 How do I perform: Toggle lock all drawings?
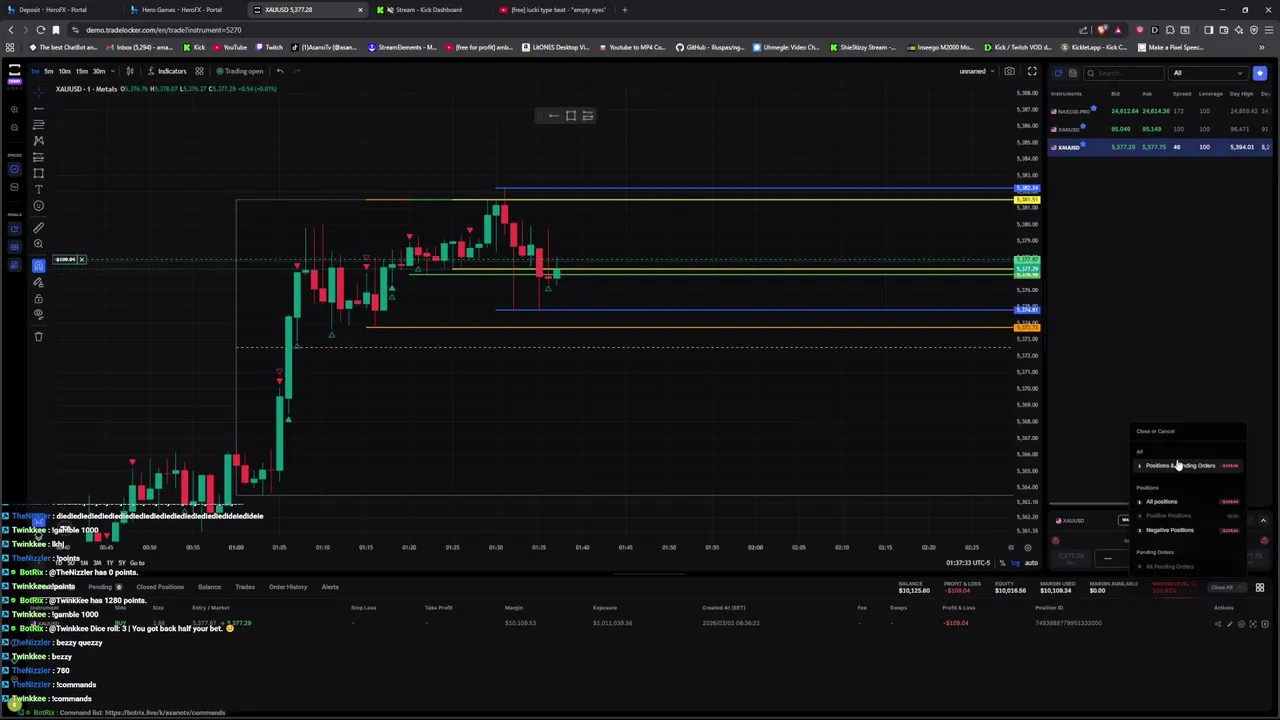[39, 299]
